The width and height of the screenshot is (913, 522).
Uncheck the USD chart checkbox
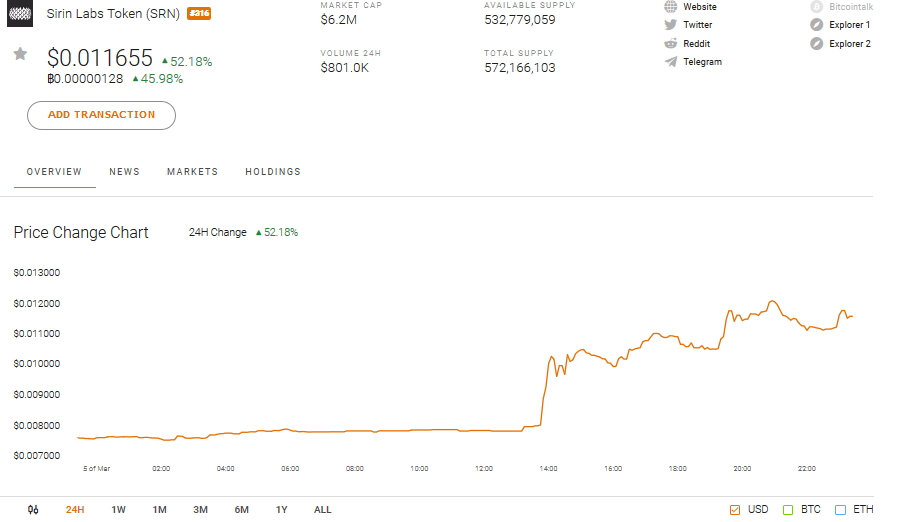tap(735, 510)
